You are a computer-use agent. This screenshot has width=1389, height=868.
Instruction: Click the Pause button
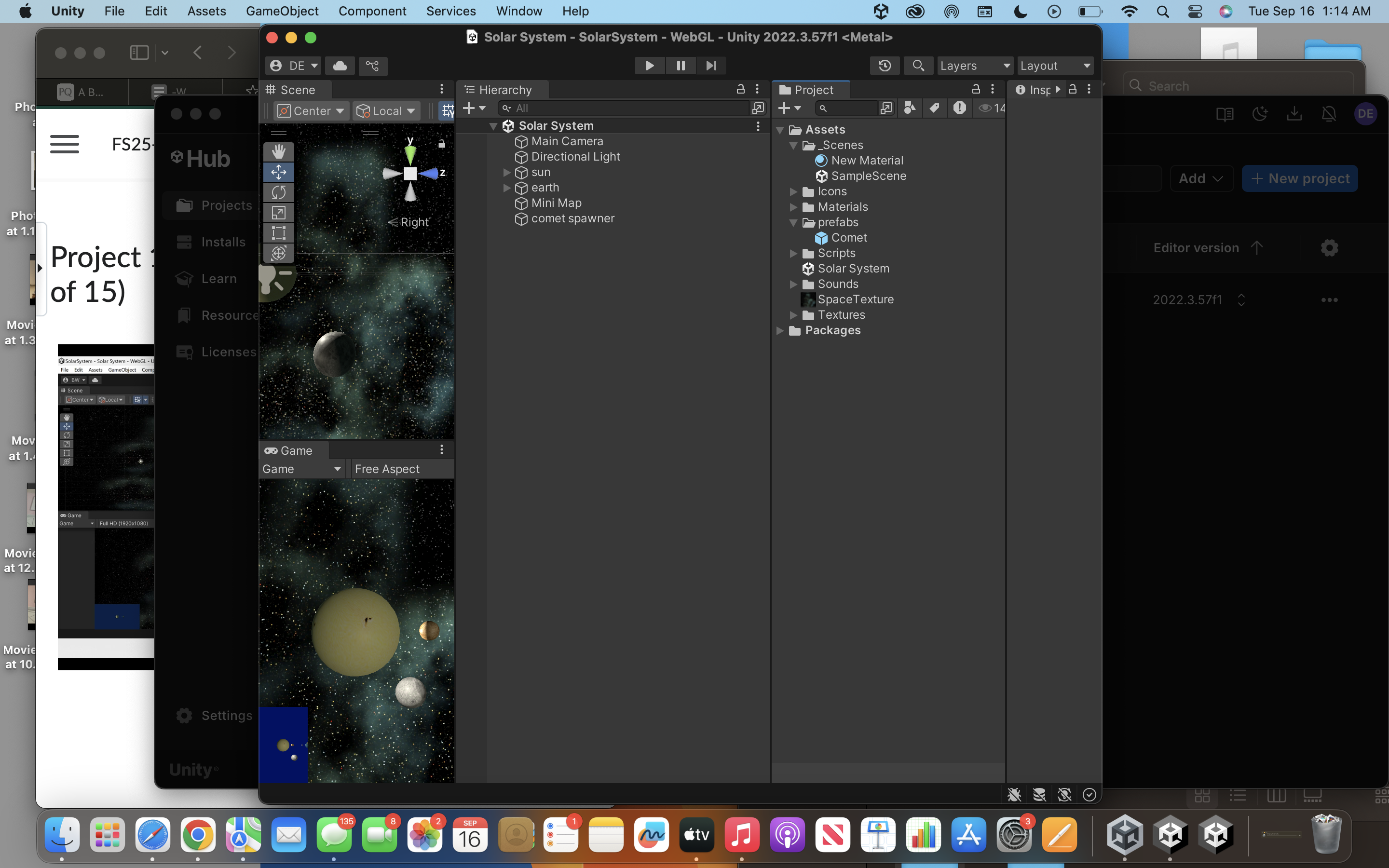[x=680, y=66]
